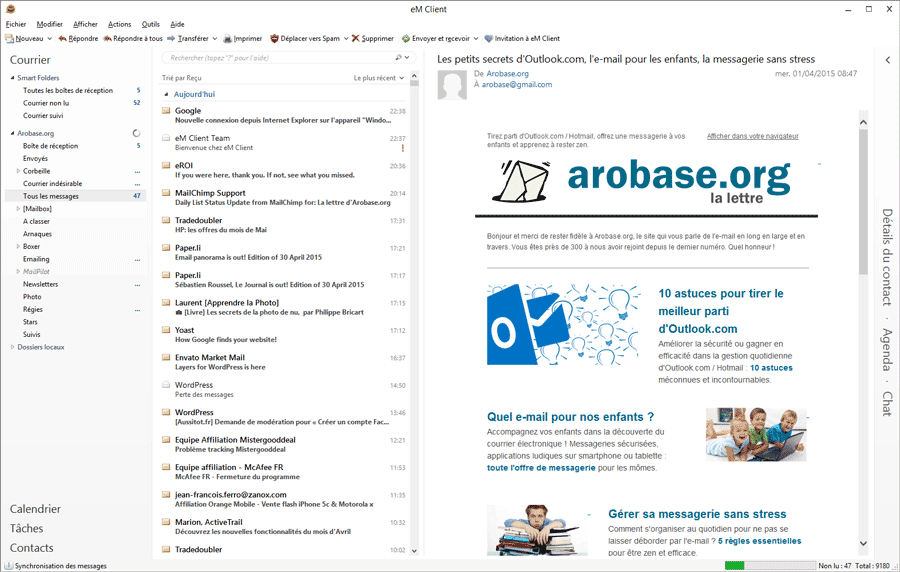The width and height of the screenshot is (900, 572).
Task: Open Agenda in the right sidebar
Action: (887, 349)
